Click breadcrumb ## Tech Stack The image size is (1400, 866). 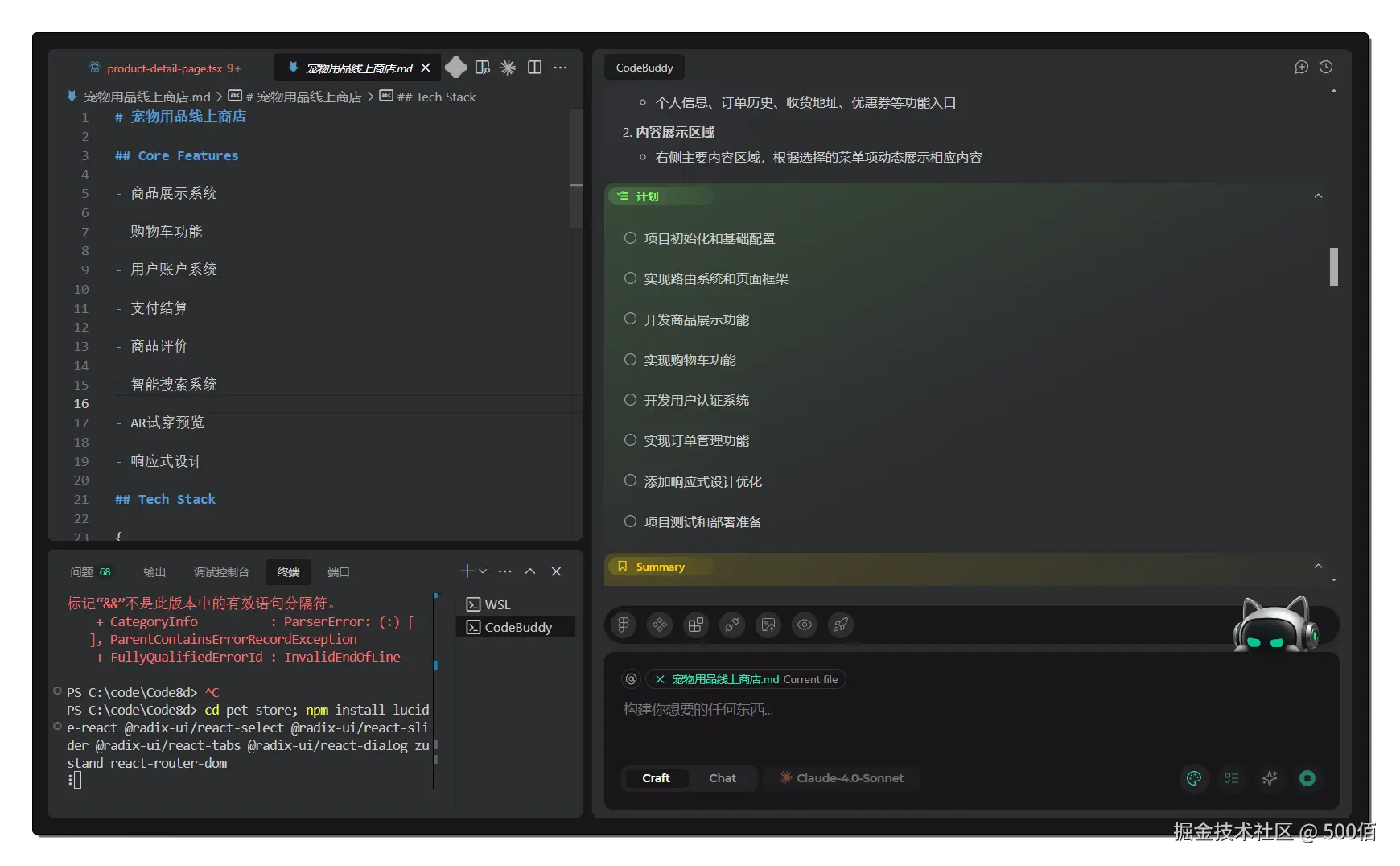pyautogui.click(x=436, y=97)
